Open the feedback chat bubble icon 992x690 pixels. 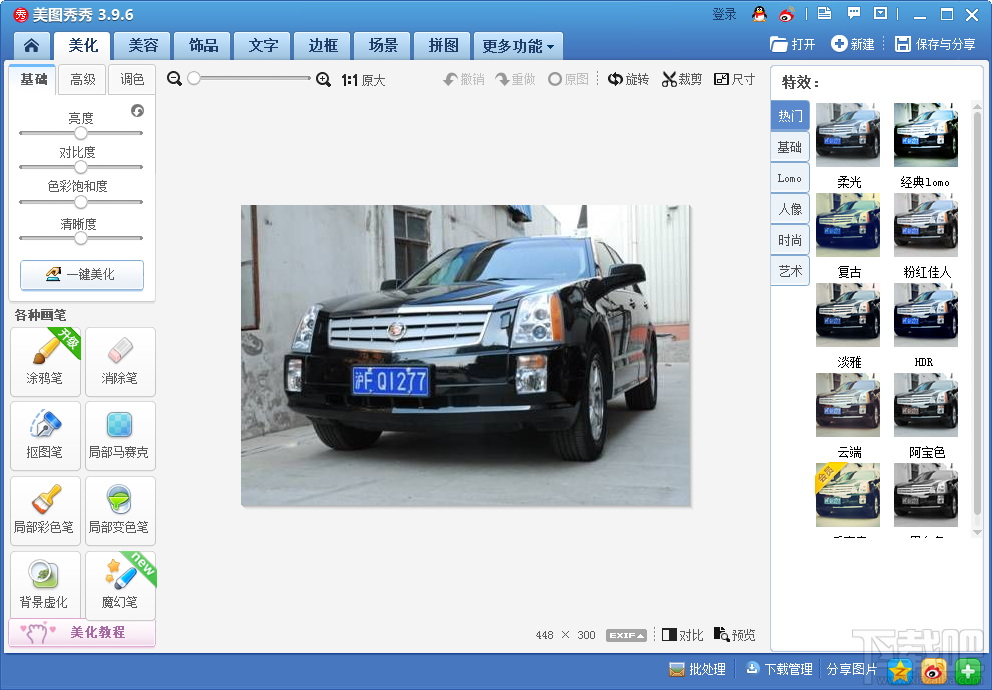(854, 13)
